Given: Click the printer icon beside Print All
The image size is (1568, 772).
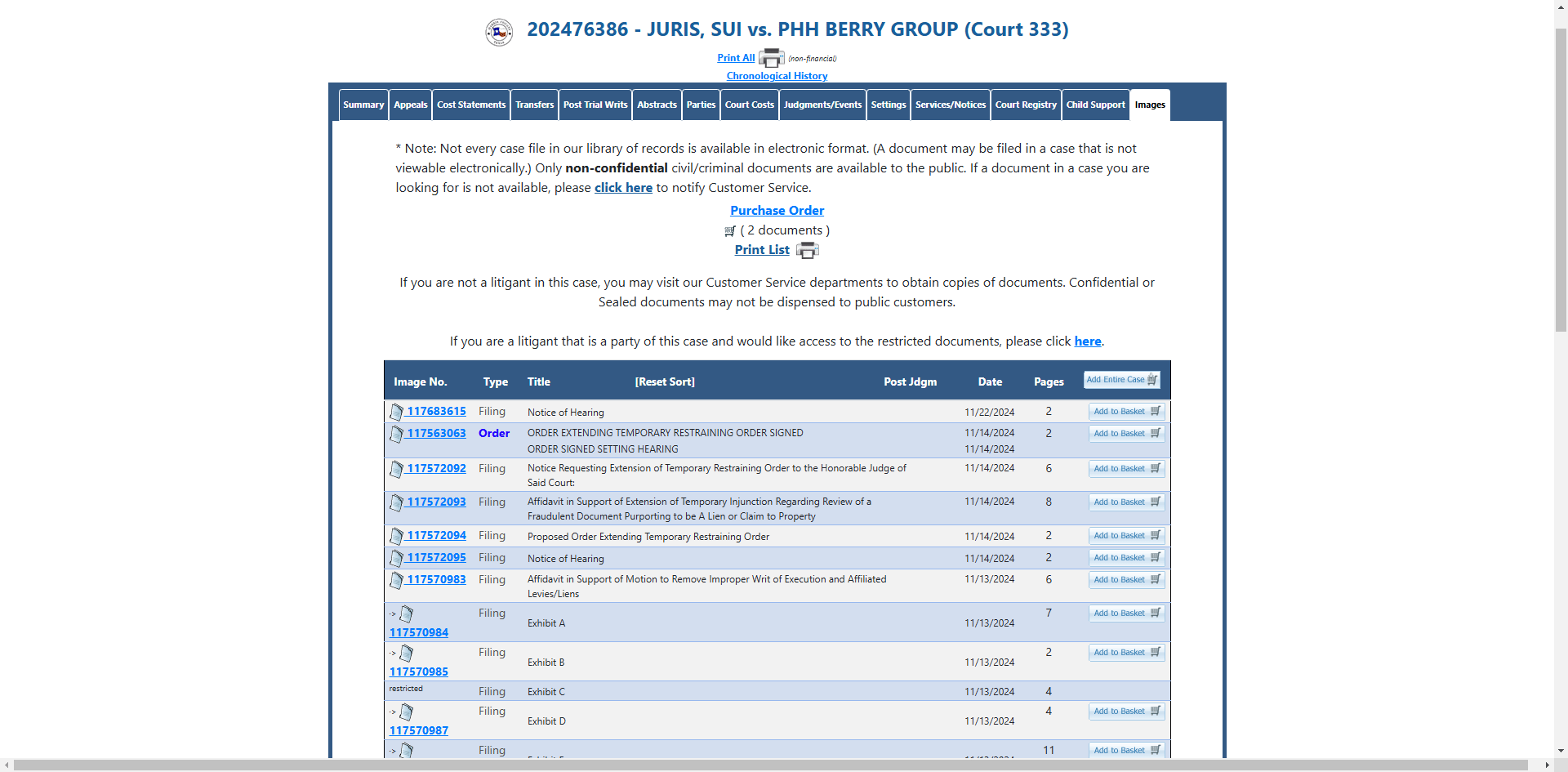Looking at the screenshot, I should (x=771, y=58).
